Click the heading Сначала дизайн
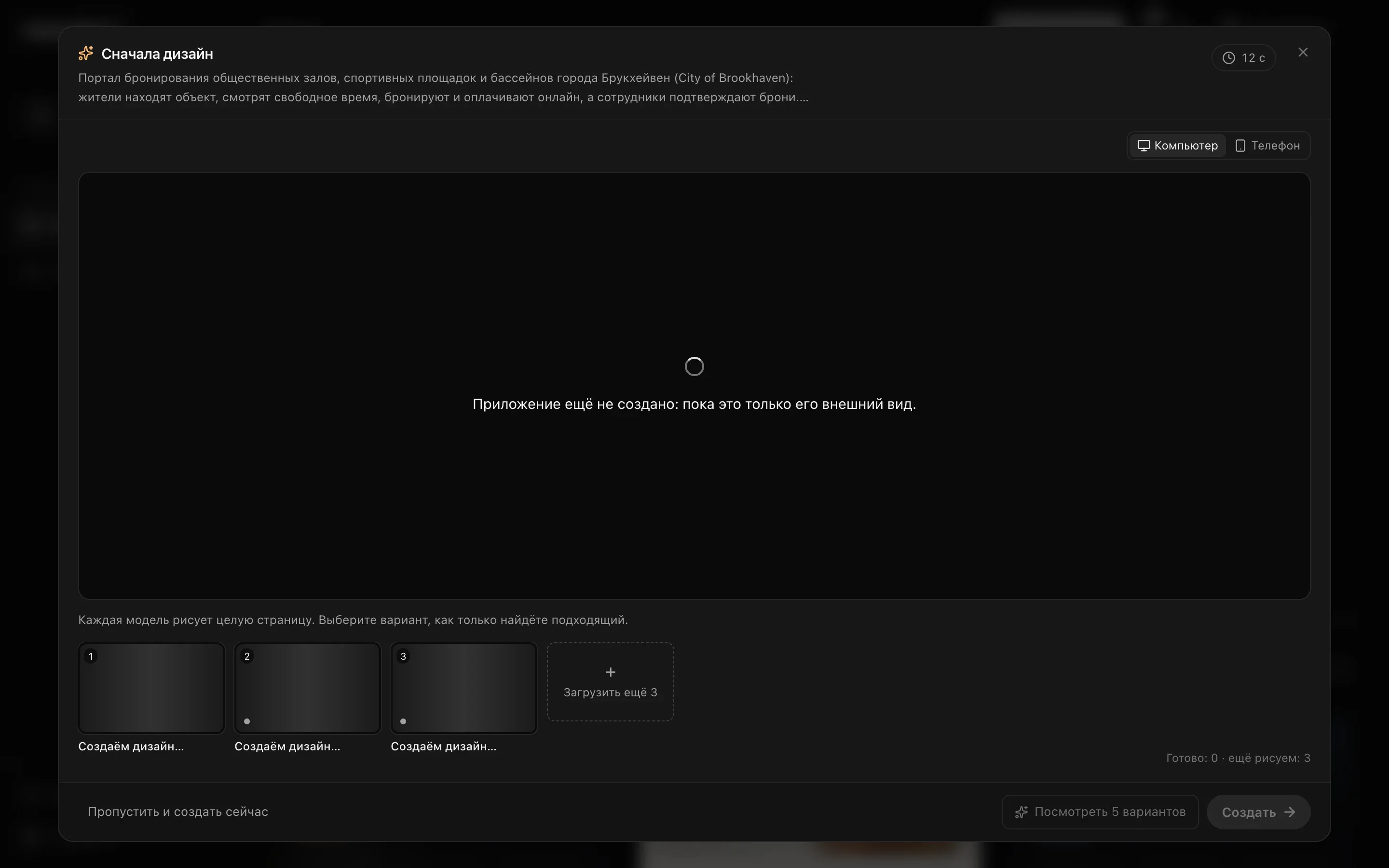Image resolution: width=1389 pixels, height=868 pixels. [157, 54]
